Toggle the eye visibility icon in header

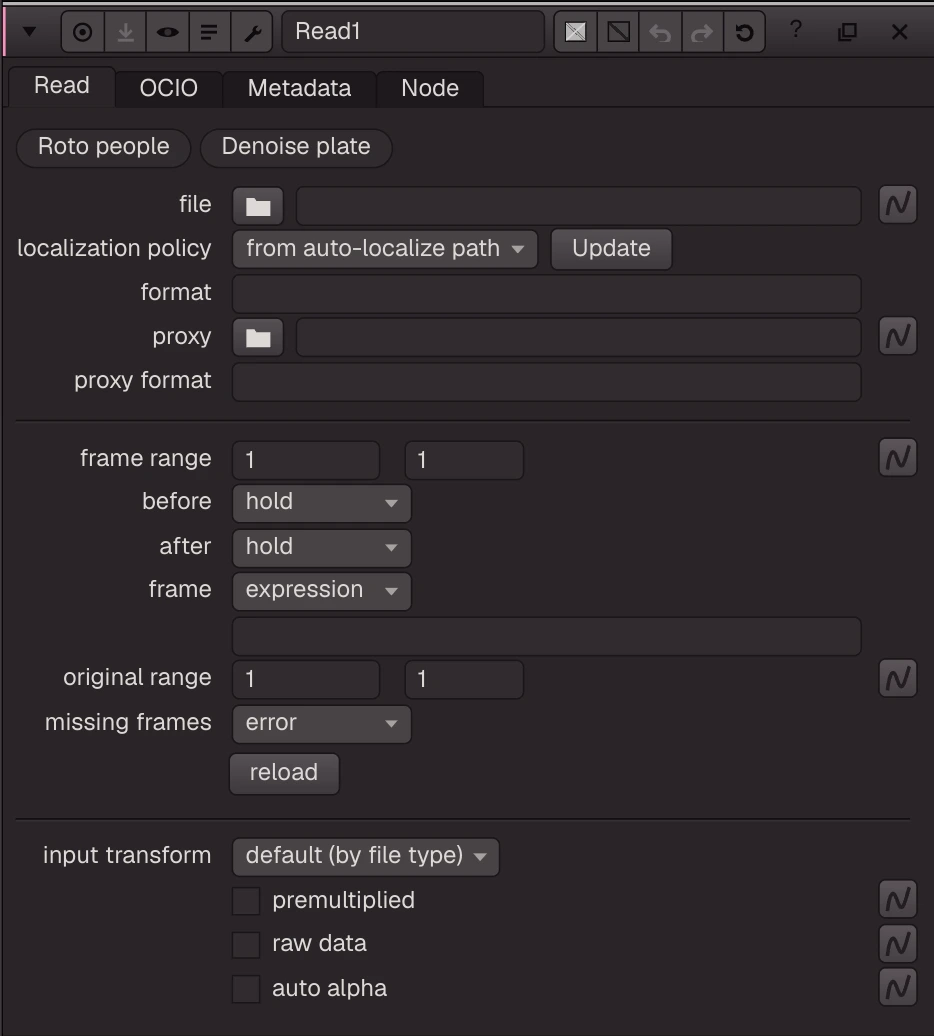[167, 32]
